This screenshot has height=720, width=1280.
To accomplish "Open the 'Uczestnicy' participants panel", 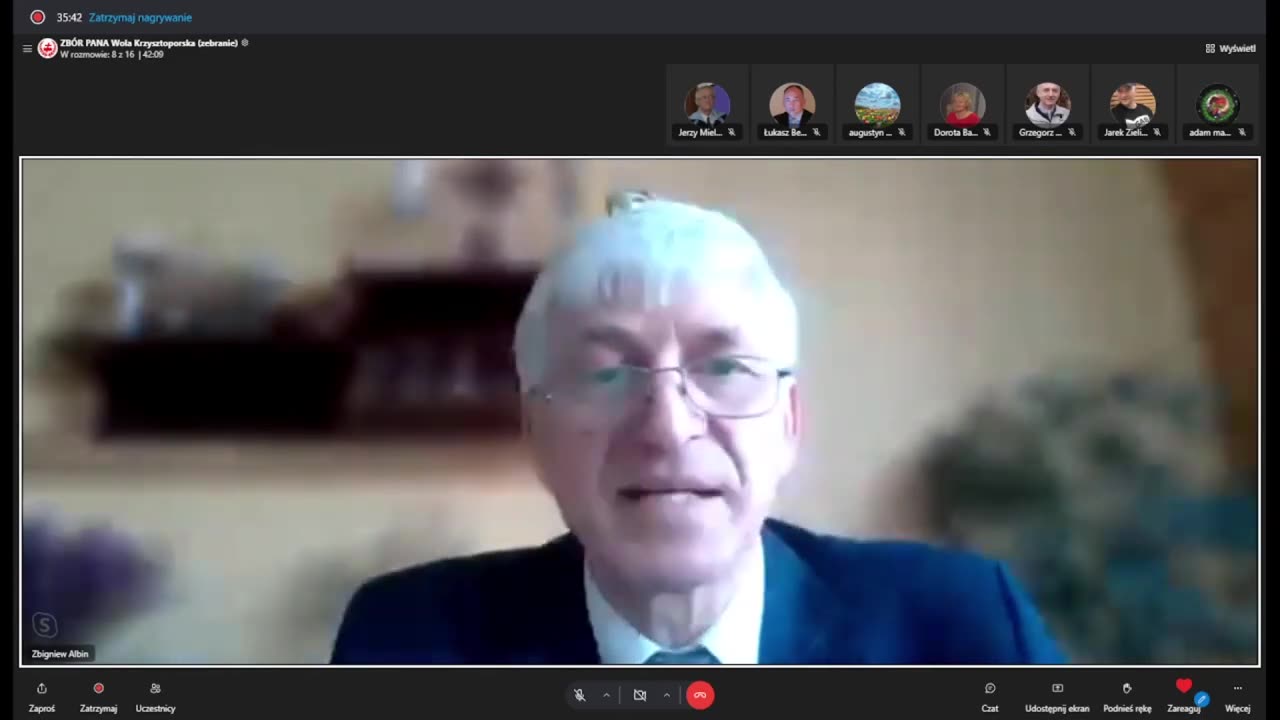I will point(155,697).
